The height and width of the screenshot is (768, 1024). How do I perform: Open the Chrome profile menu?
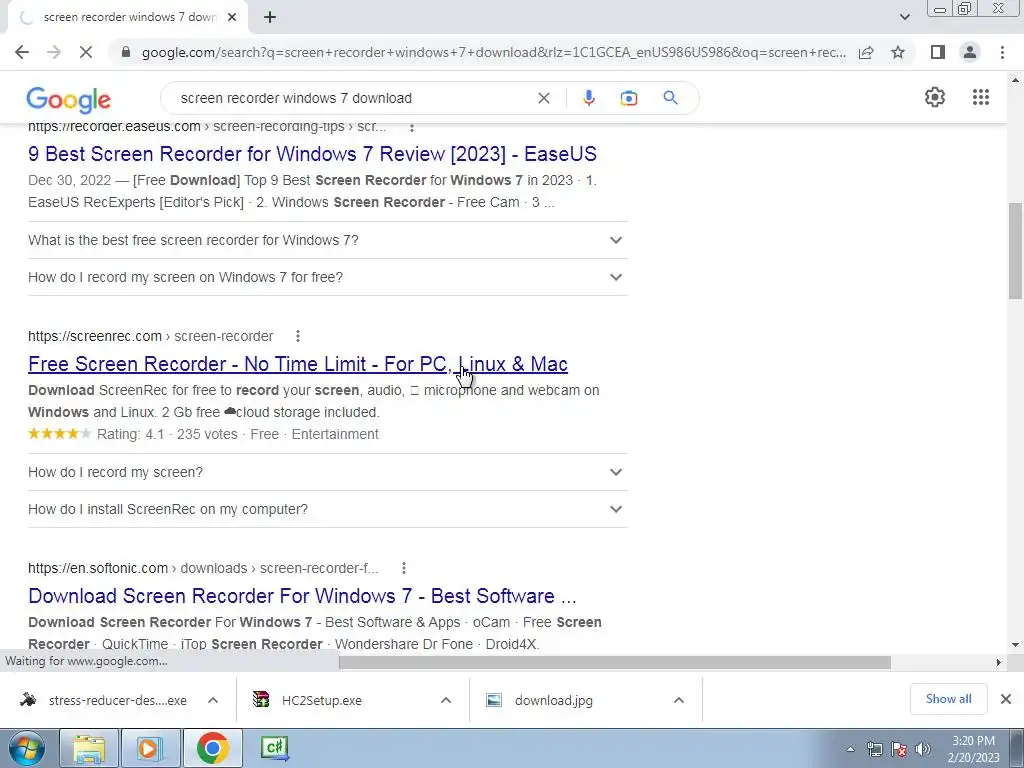tap(970, 52)
